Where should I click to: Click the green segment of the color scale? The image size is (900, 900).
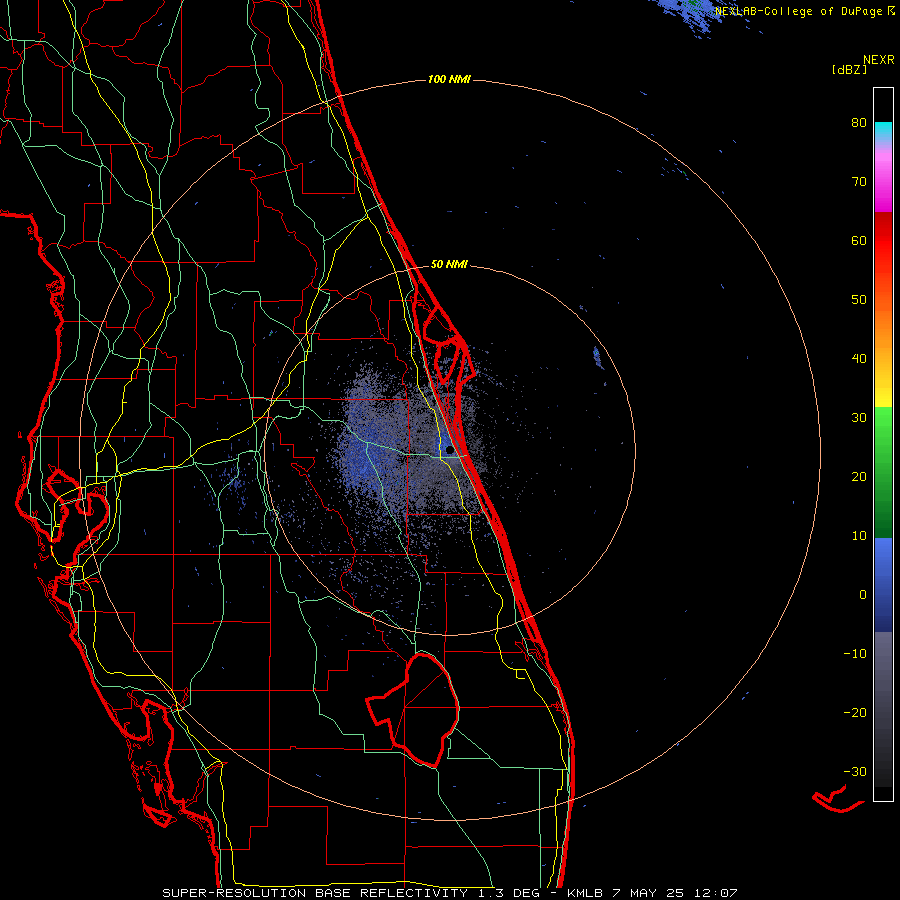[883, 472]
